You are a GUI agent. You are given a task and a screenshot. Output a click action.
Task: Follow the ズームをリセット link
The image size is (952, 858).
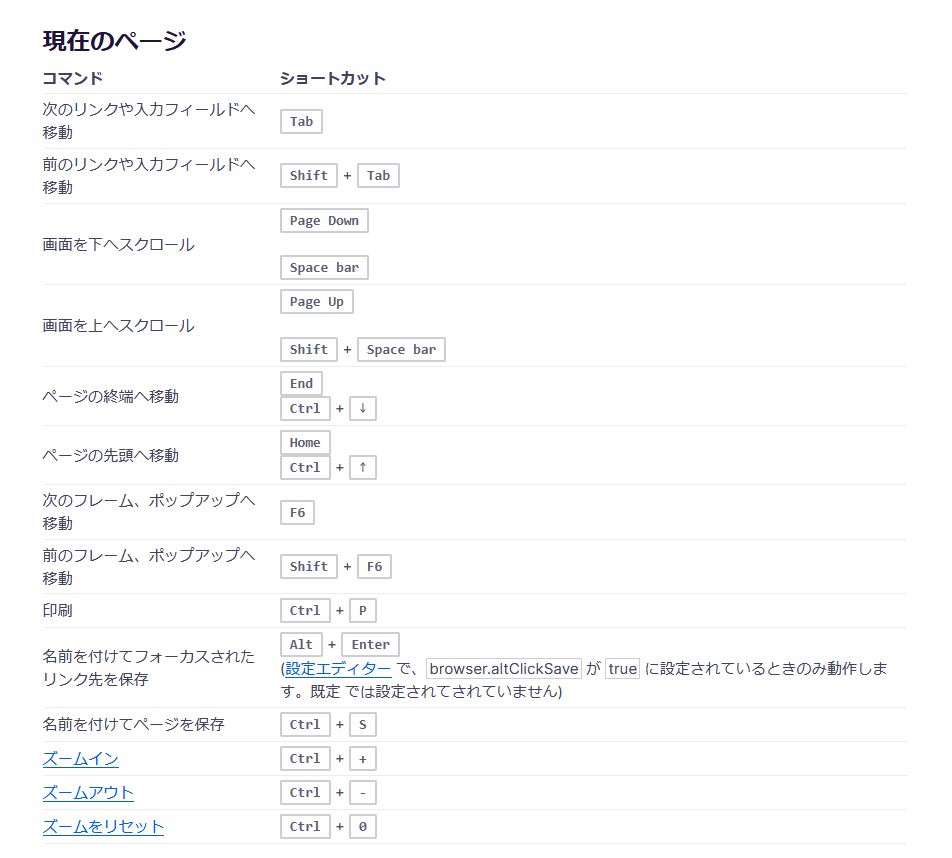(103, 827)
